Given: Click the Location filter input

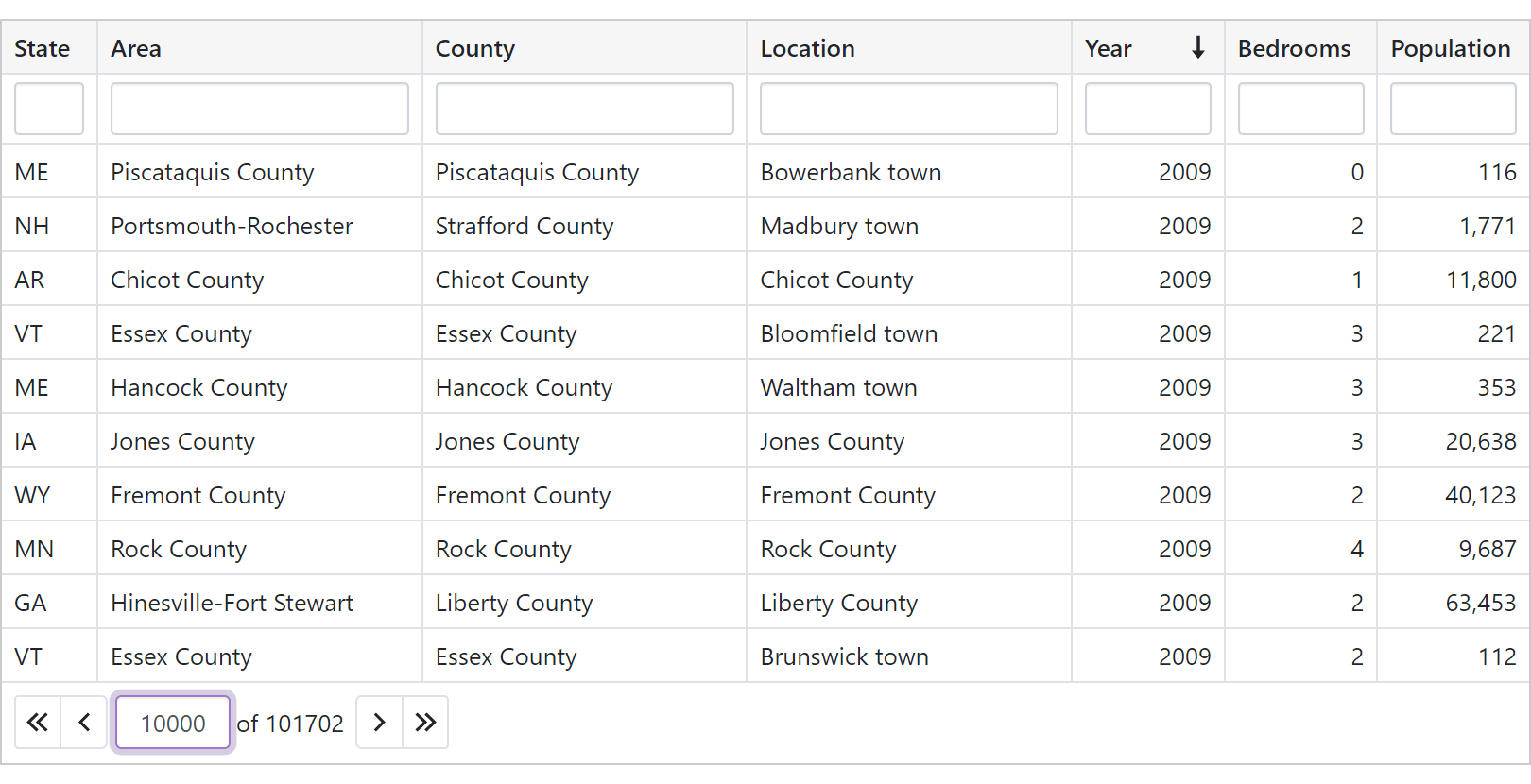Looking at the screenshot, I should [x=909, y=109].
